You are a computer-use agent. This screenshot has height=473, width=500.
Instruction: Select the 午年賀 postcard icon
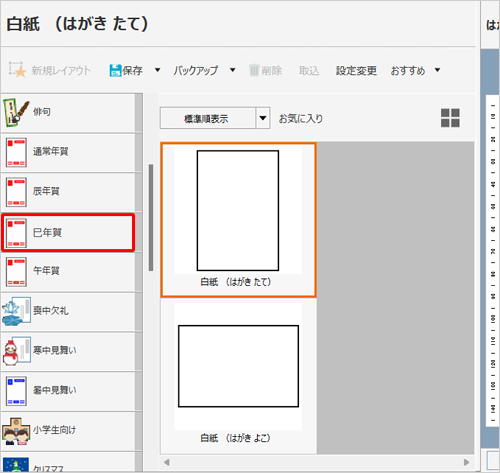pyautogui.click(x=16, y=272)
